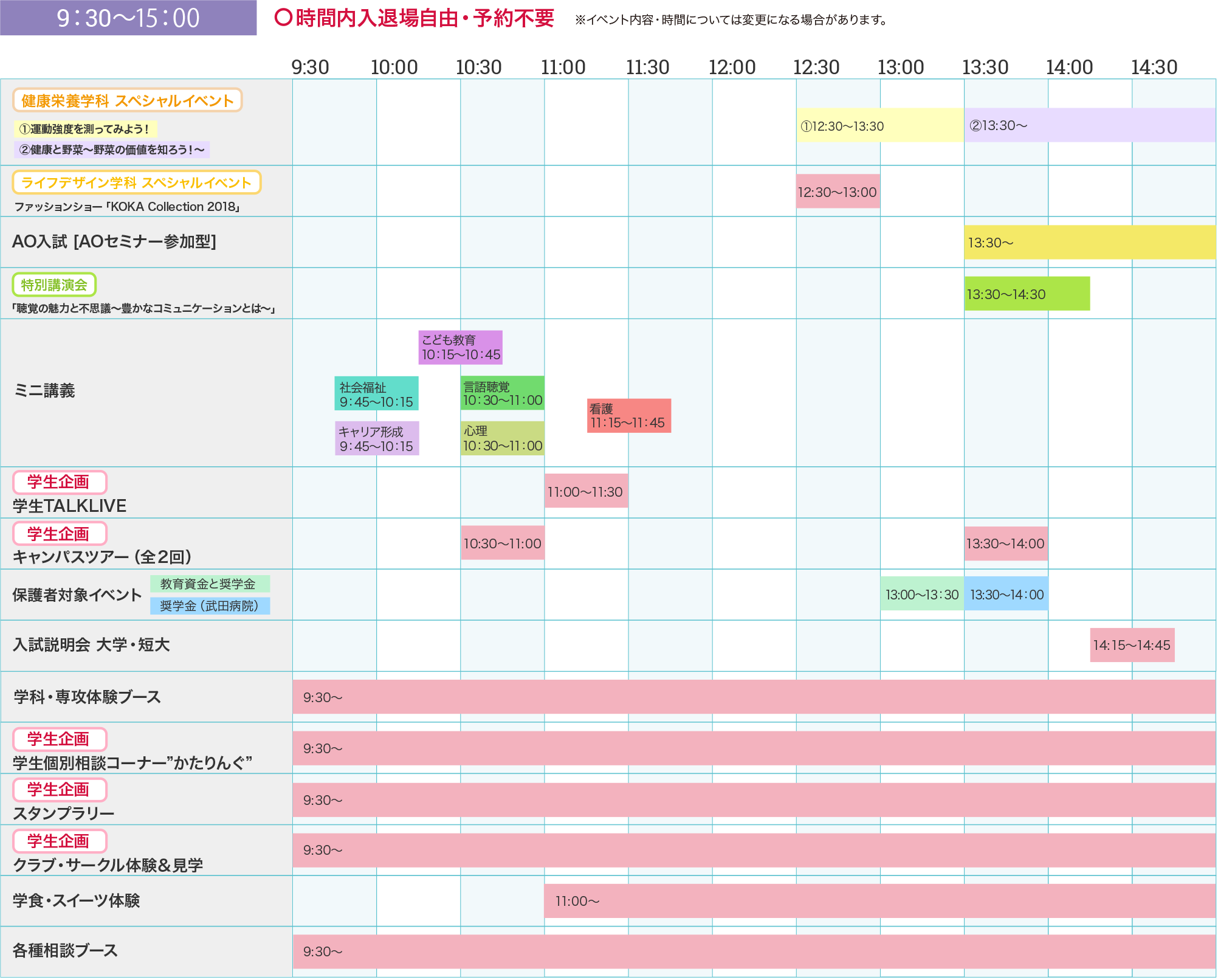Click the 学生TALKLIVE 11:00〜11:30 block
Image resolution: width=1218 pixels, height=980 pixels.
coord(586,491)
